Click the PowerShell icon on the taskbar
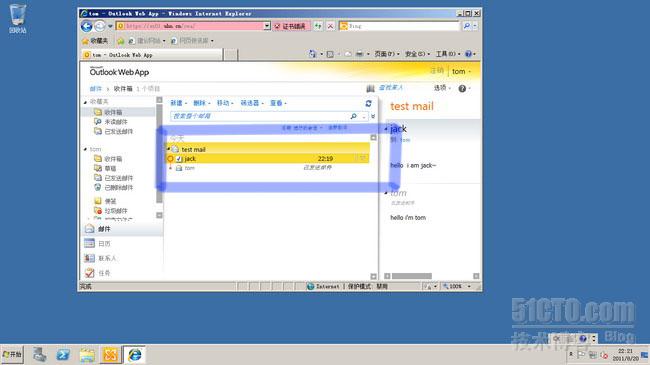650x365 pixels. [x=63, y=355]
